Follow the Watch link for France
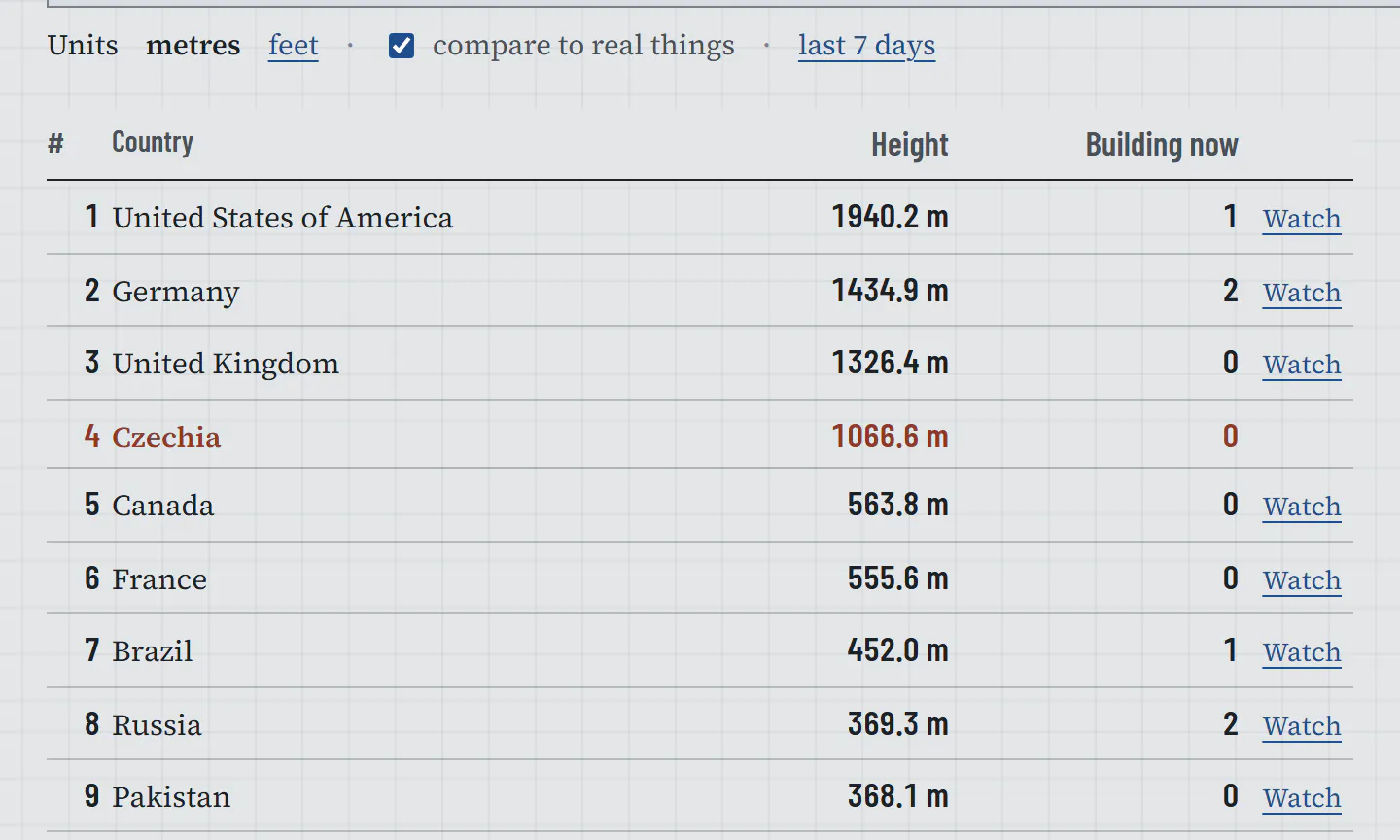1400x840 pixels. [x=1302, y=580]
